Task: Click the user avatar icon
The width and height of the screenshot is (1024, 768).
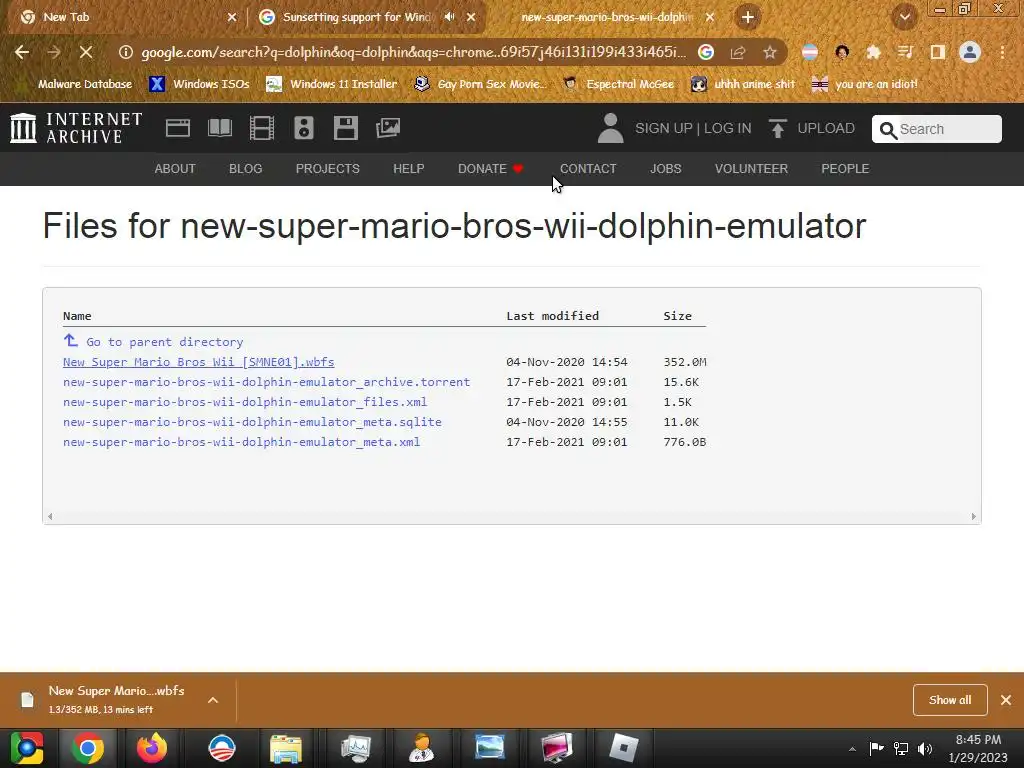Action: coord(611,128)
